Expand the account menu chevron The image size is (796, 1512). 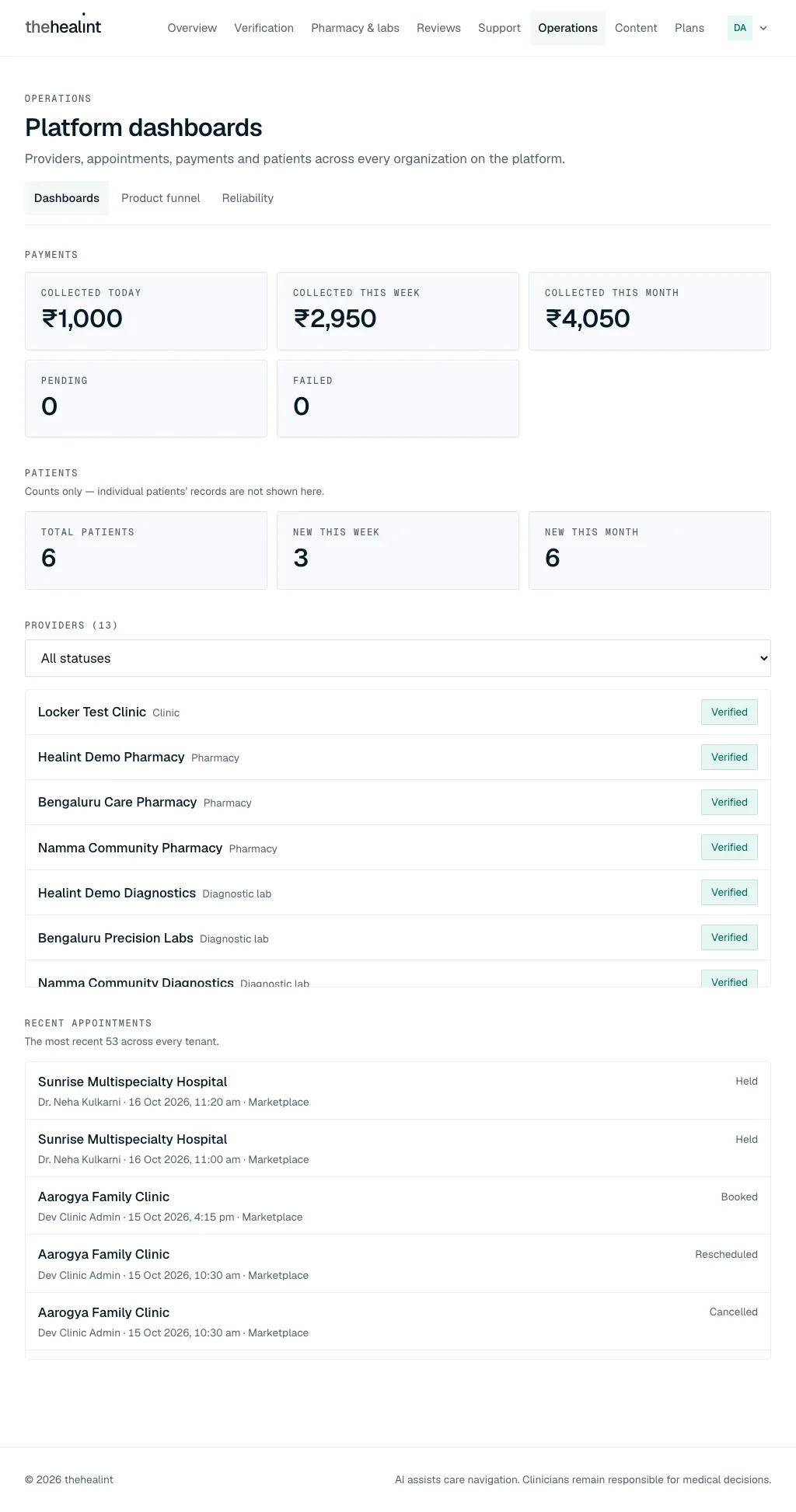click(763, 28)
